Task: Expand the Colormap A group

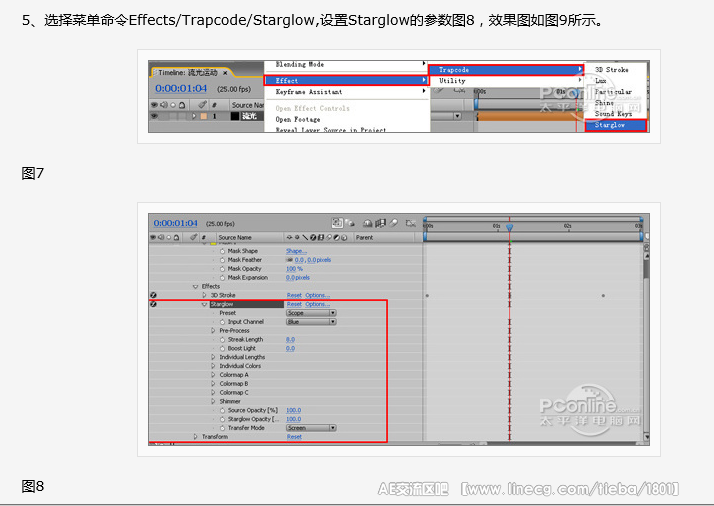Action: pos(213,375)
